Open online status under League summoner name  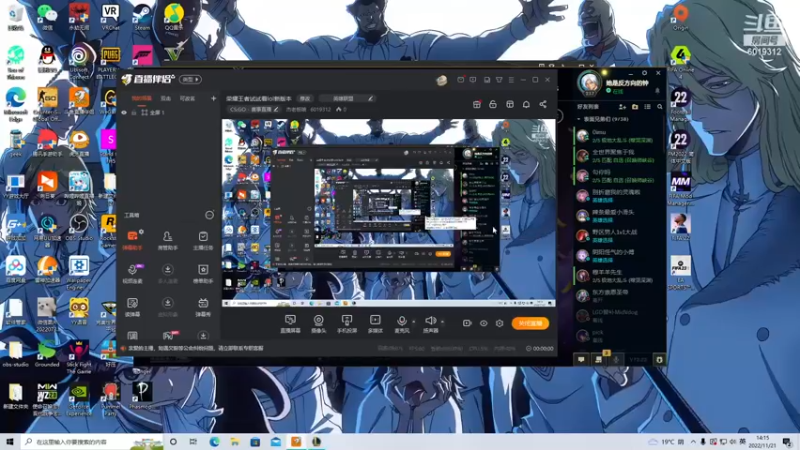tap(615, 91)
